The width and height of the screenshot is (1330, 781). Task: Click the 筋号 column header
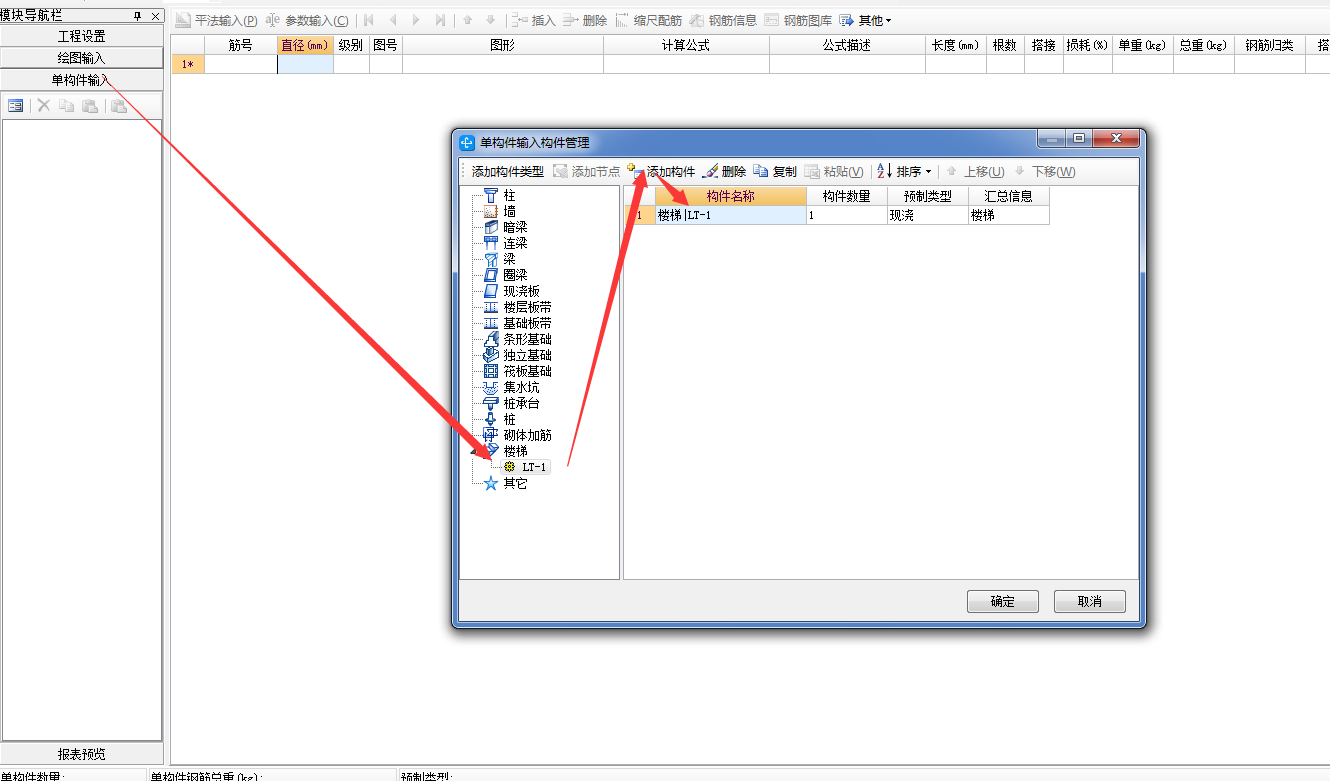pyautogui.click(x=240, y=45)
